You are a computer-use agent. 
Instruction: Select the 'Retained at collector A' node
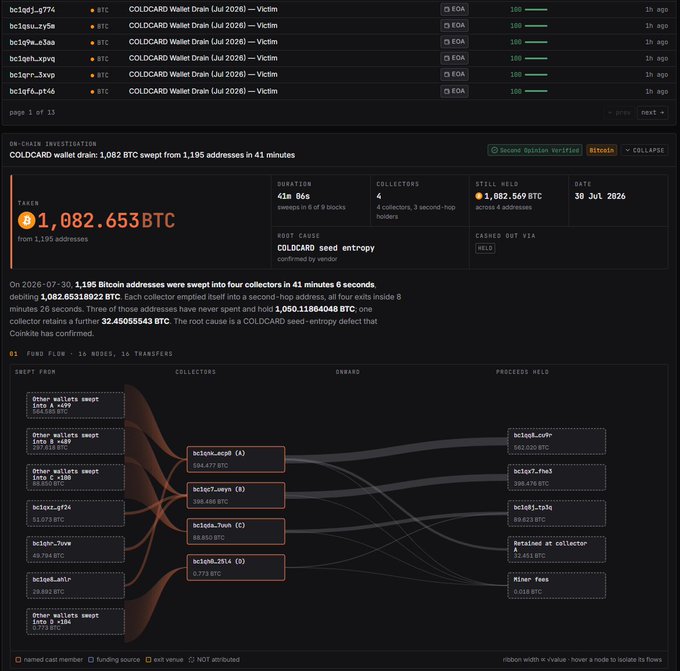(x=557, y=549)
